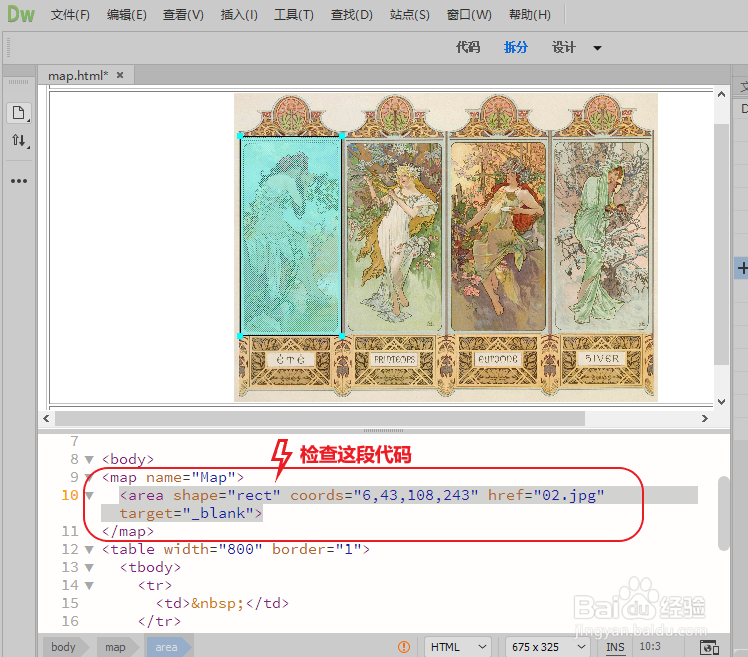Click the design view scroll up arrow
This screenshot has height=657, width=748.
(721, 94)
